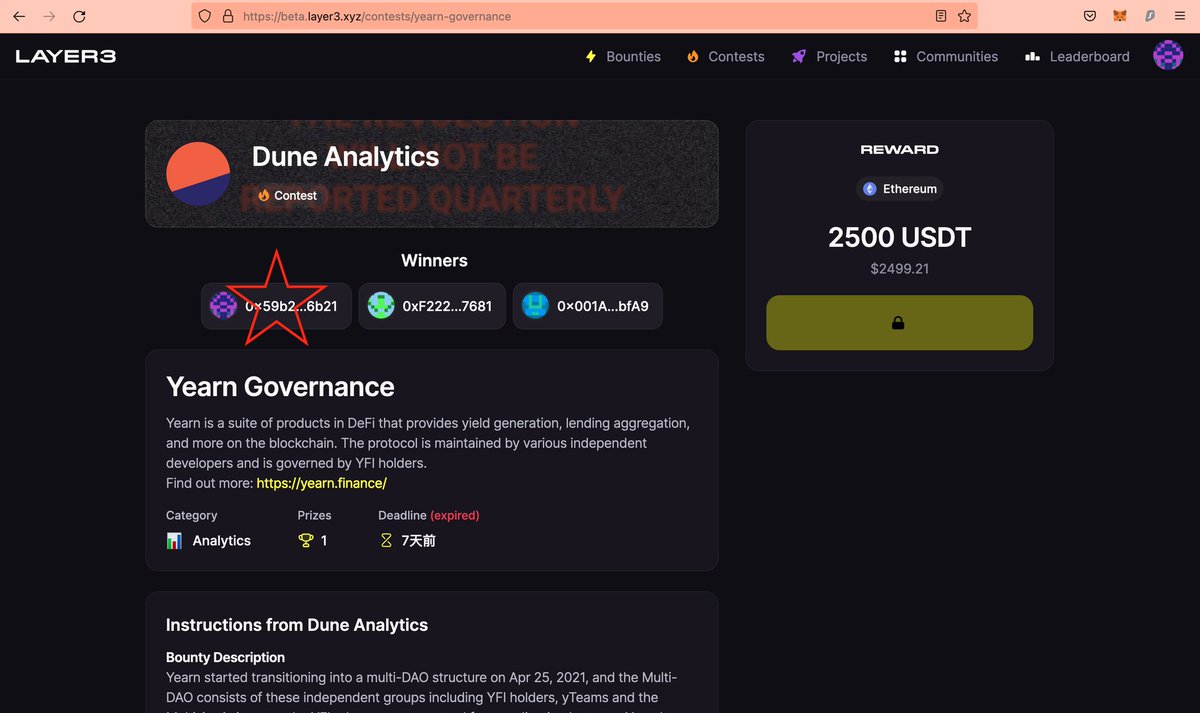
Task: Click the (expired) deadline label
Action: [455, 515]
